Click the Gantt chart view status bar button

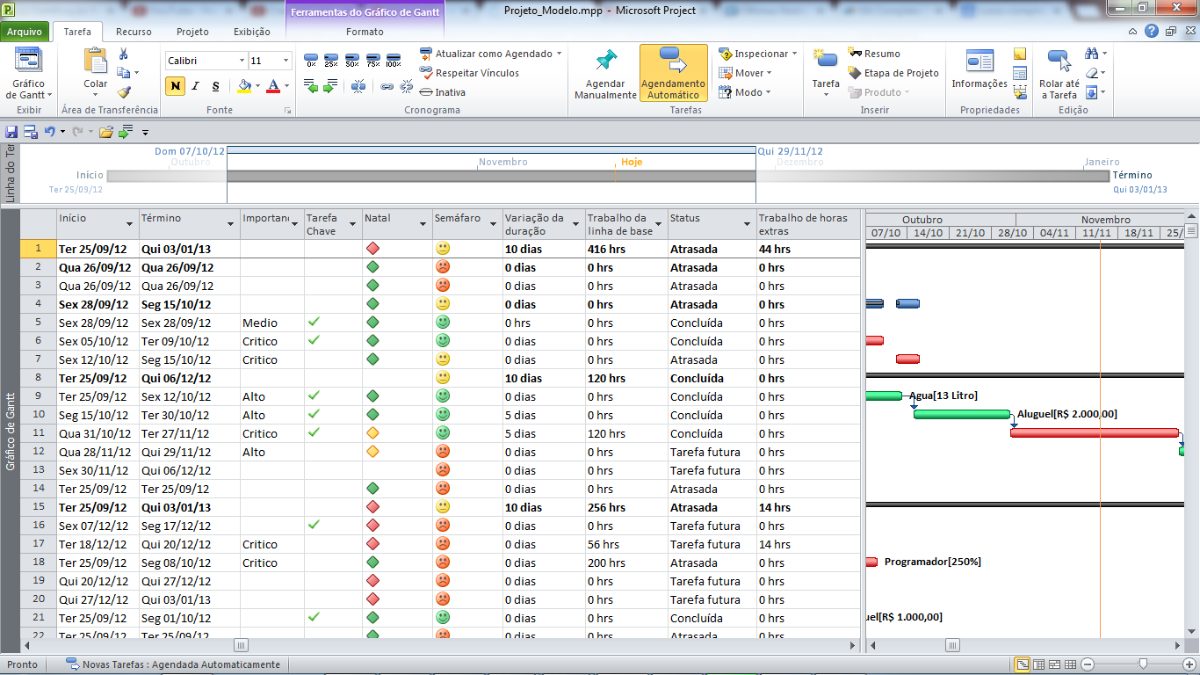coord(1023,664)
